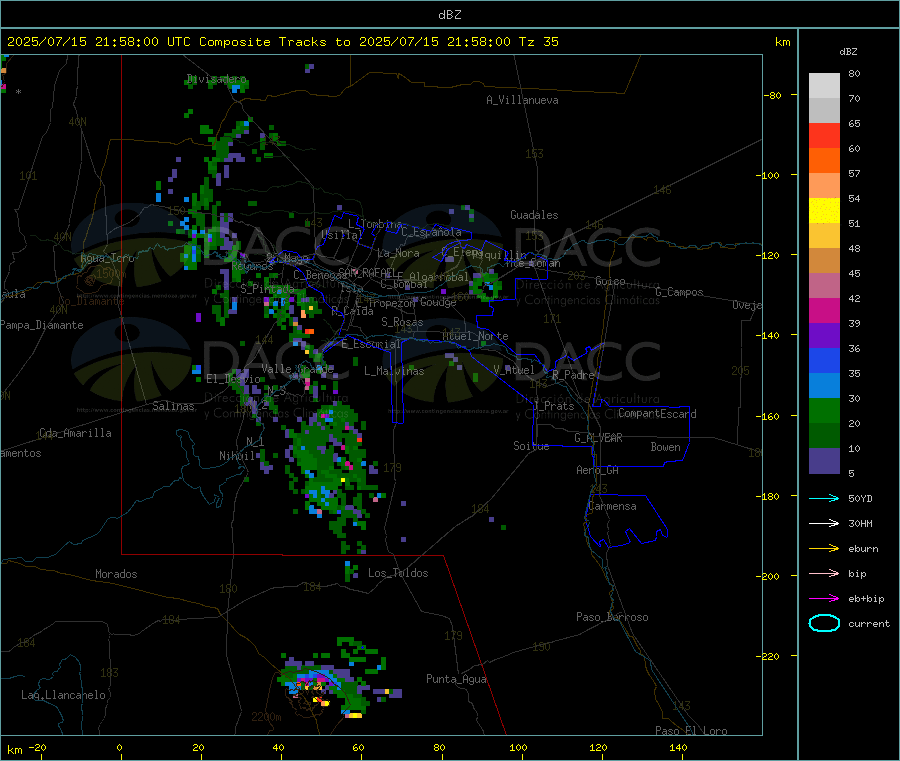
Task: Select the purple 36-39 dBZ legend swatch
Action: click(x=824, y=336)
